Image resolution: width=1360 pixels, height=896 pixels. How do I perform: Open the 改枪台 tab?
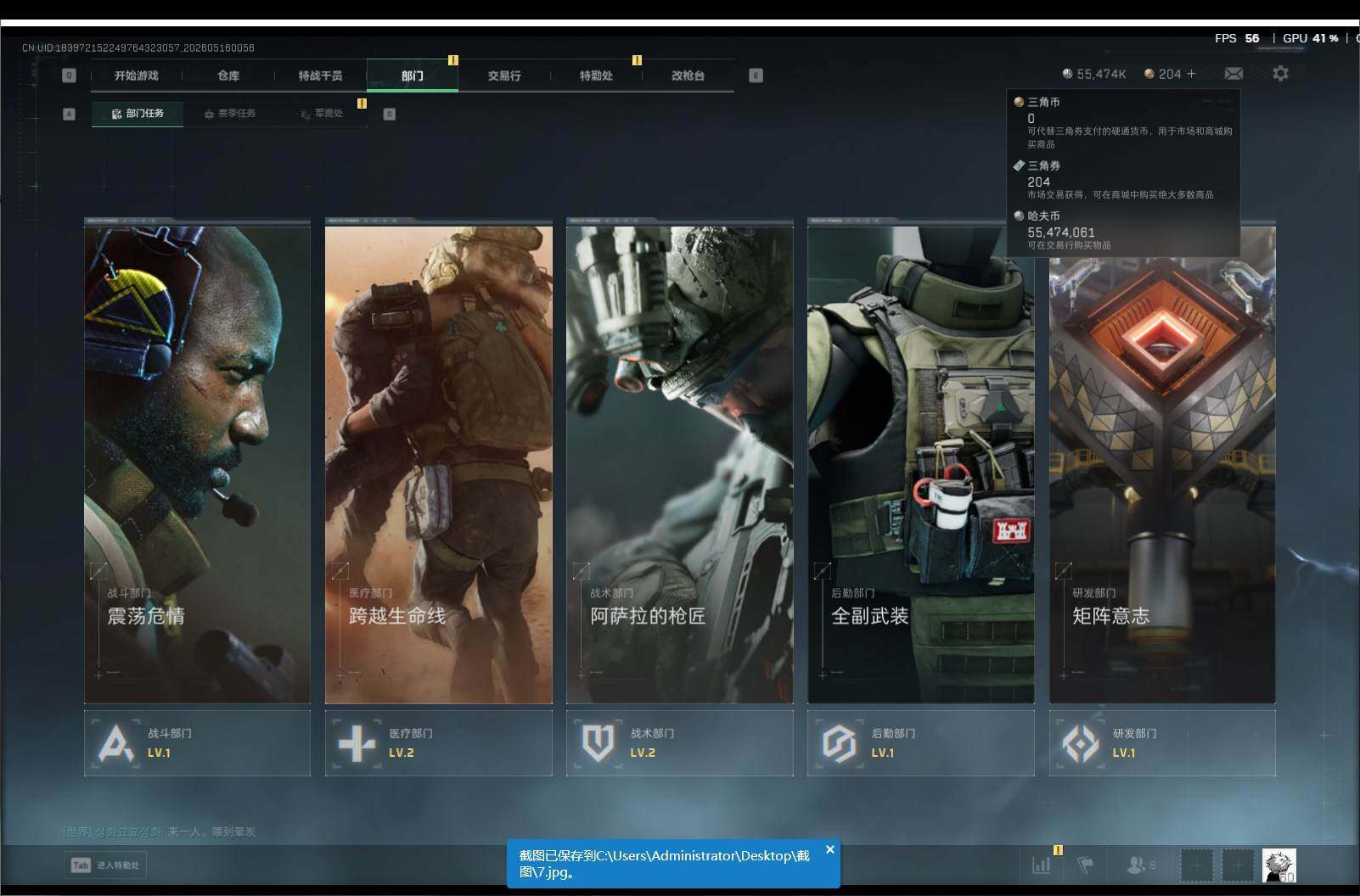[x=688, y=76]
